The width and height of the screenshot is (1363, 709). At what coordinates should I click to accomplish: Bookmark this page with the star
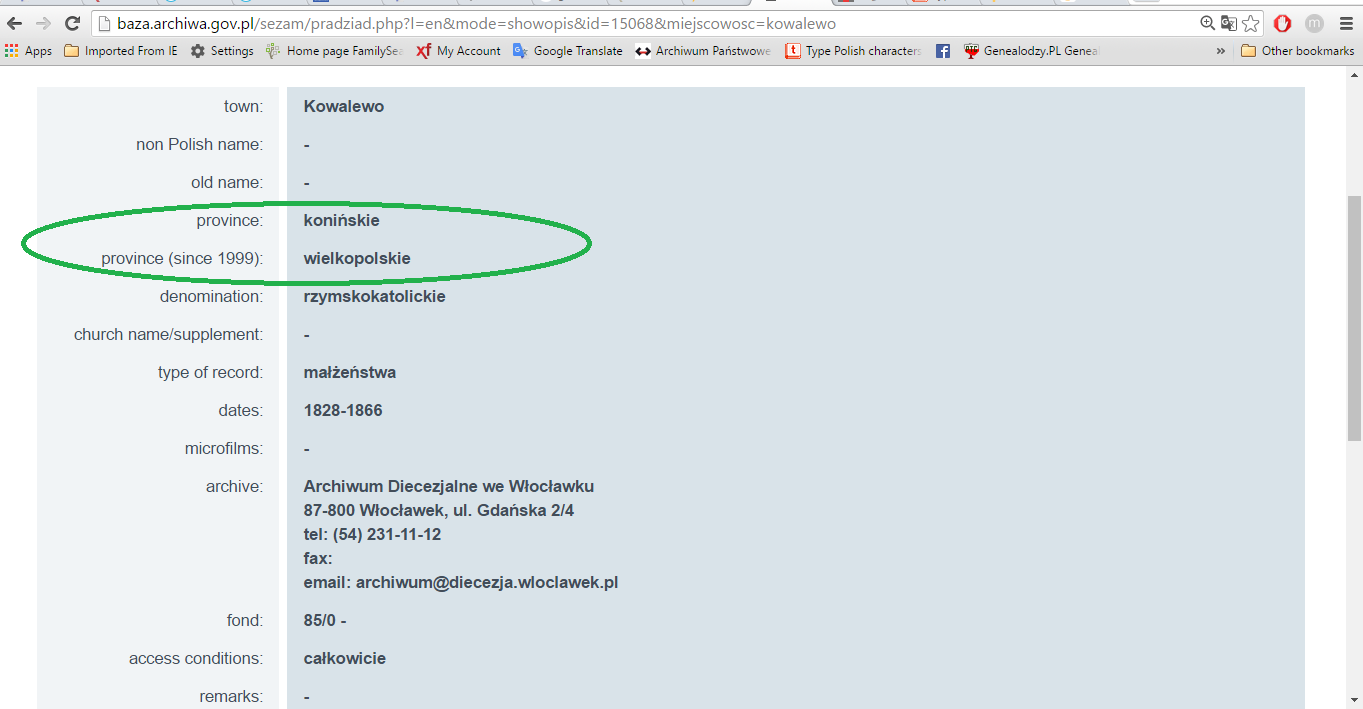click(1250, 23)
